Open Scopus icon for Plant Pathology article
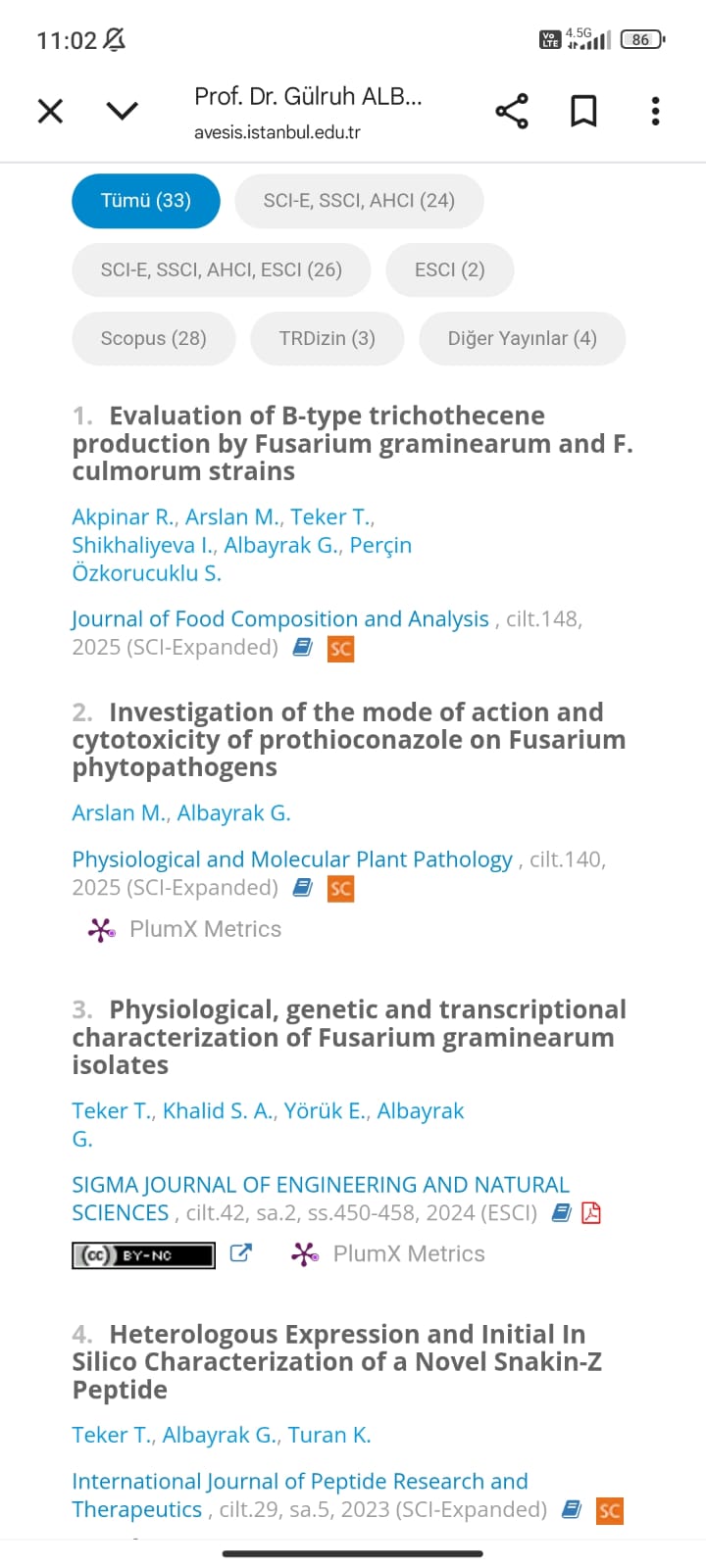 click(340, 889)
